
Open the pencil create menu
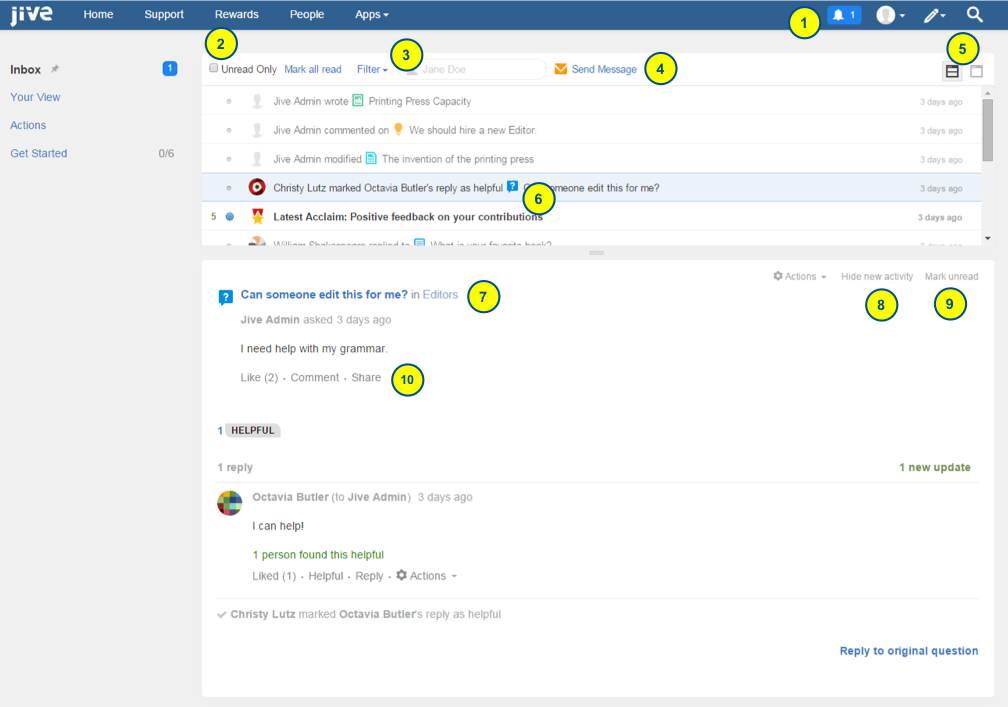pyautogui.click(x=934, y=15)
